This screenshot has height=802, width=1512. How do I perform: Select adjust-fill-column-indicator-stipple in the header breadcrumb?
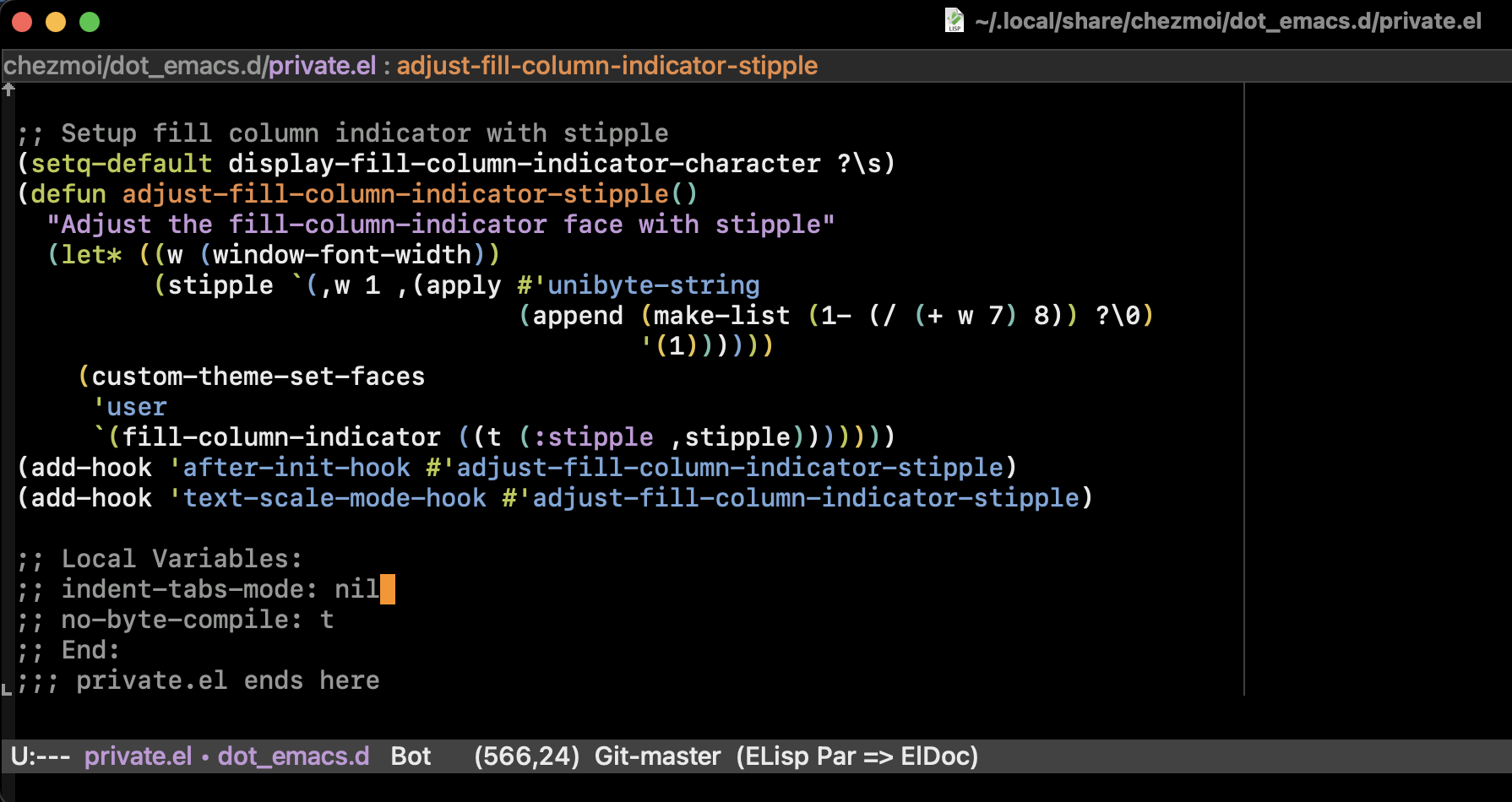click(x=606, y=66)
